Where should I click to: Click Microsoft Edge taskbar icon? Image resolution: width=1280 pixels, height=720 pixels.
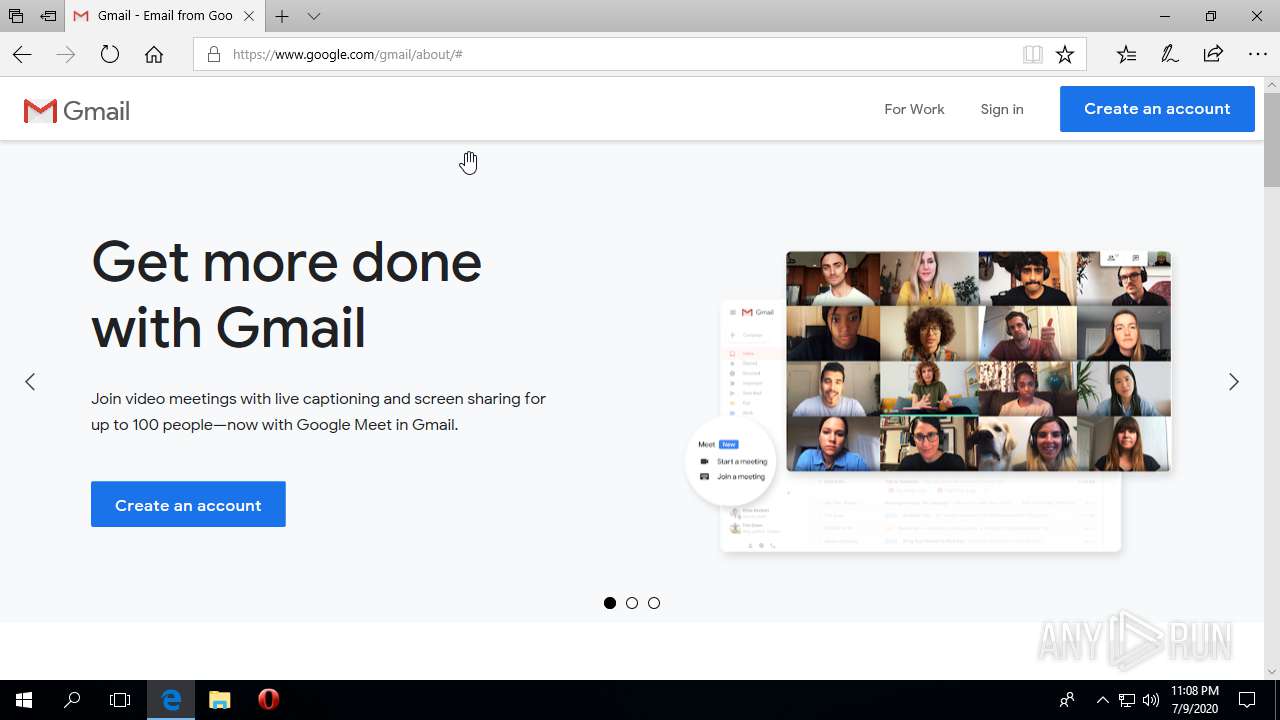[171, 700]
